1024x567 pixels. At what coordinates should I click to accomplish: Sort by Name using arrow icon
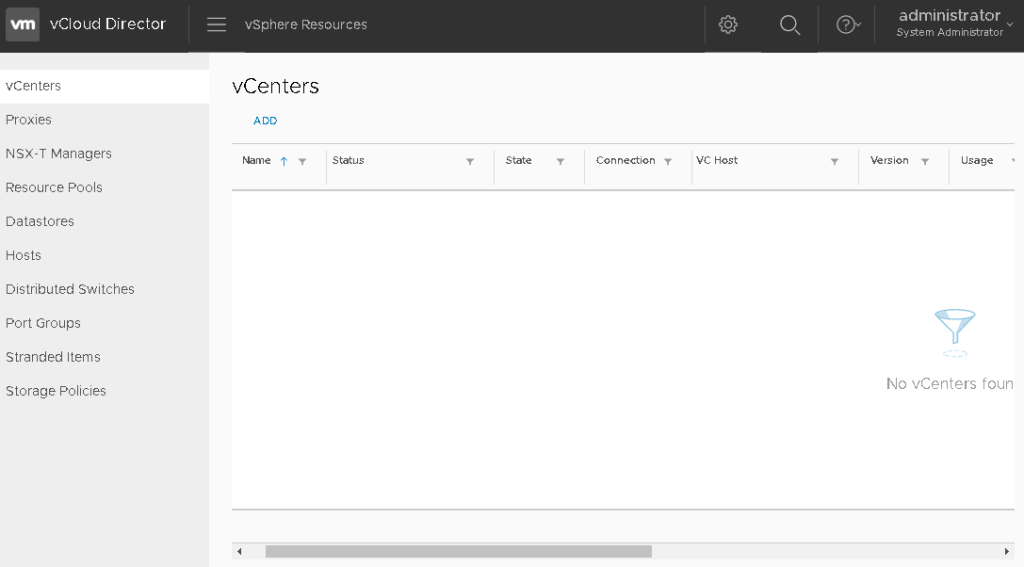click(284, 161)
